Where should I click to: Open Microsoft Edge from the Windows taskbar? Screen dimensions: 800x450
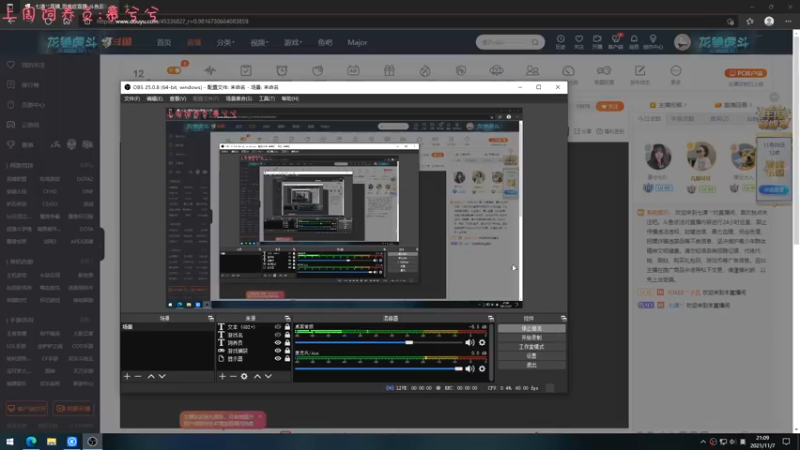(x=31, y=441)
